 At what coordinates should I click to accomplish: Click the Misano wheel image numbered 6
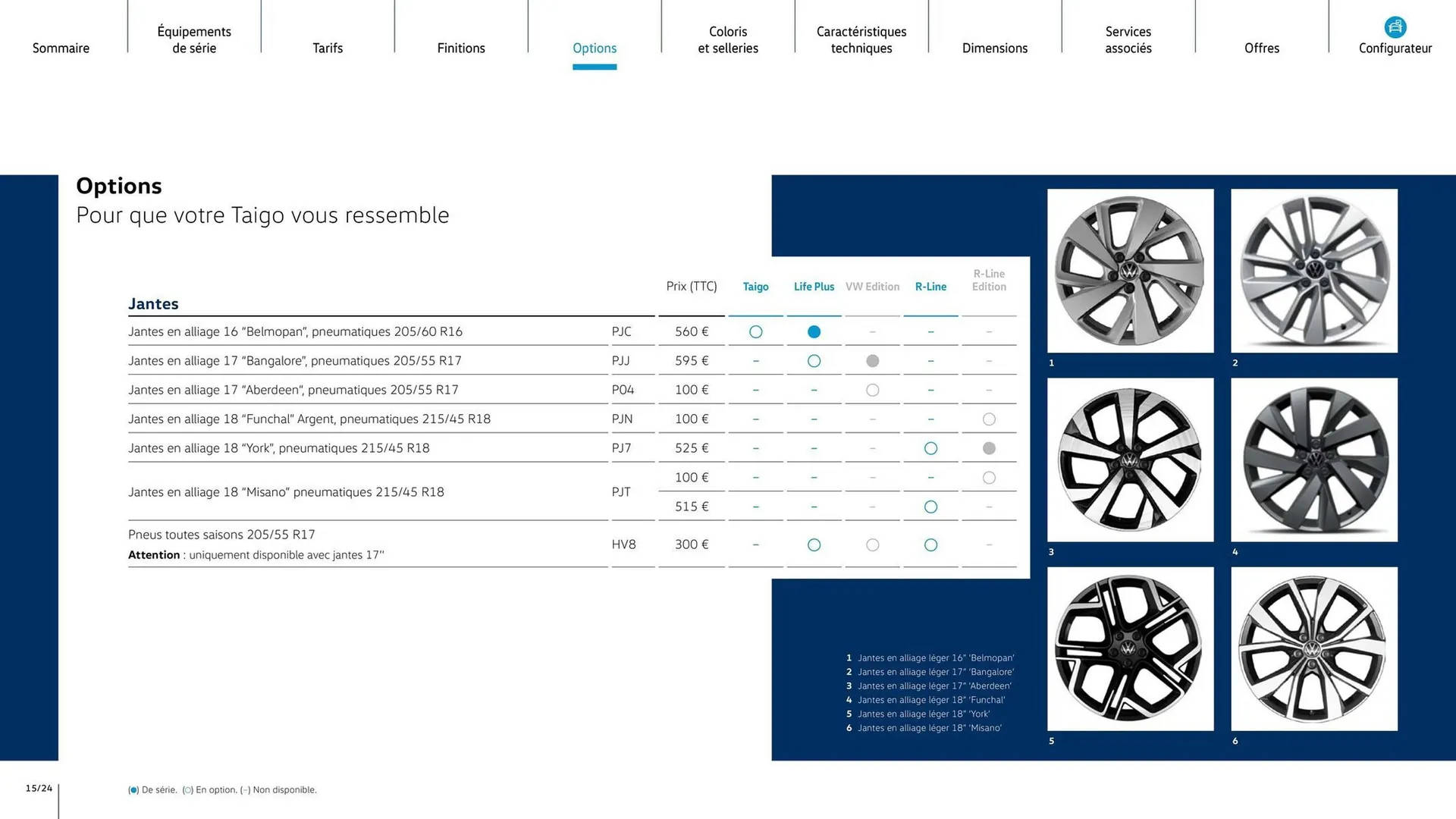(x=1314, y=648)
